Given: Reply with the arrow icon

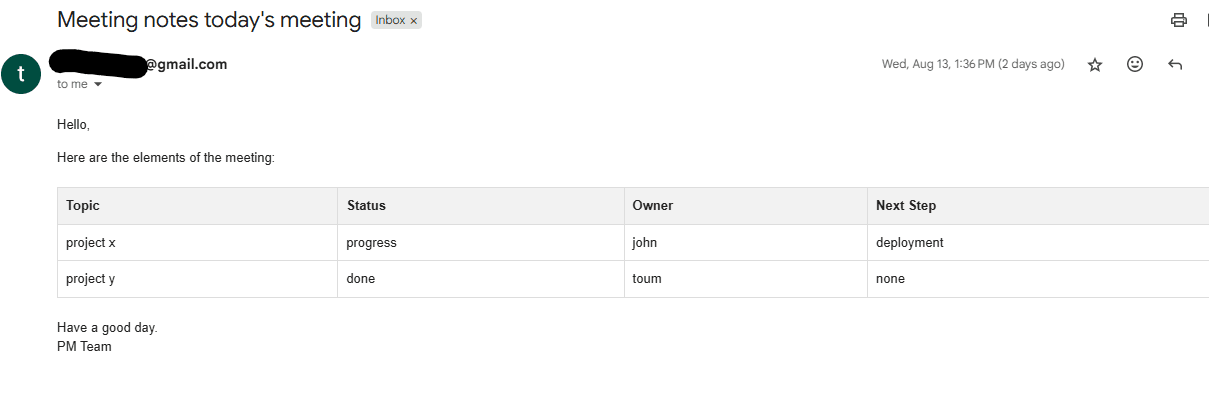Looking at the screenshot, I should point(1175,64).
